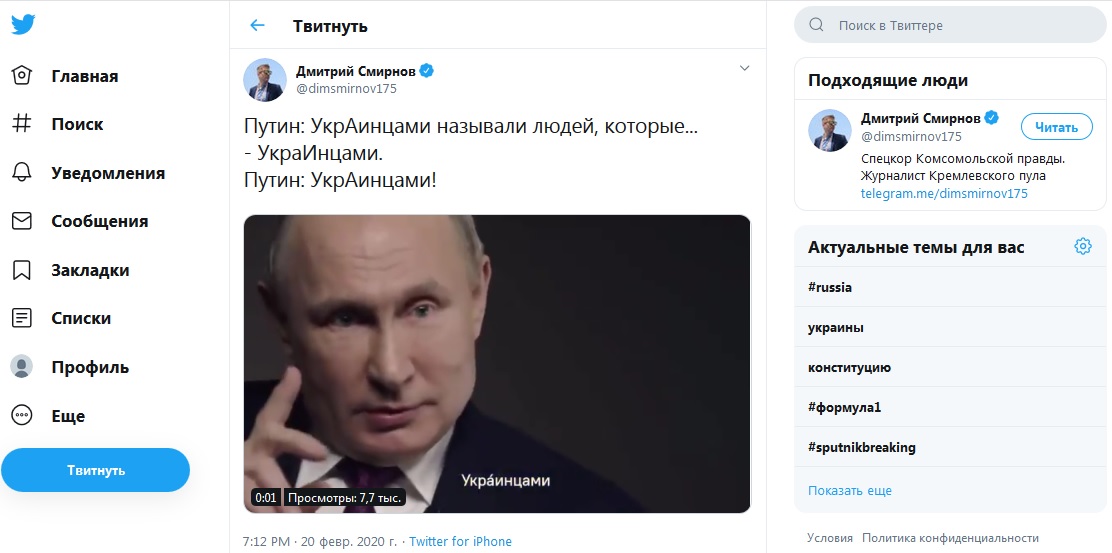Open Закладки via the bookmark icon
The image size is (1112, 553).
pos(22,270)
